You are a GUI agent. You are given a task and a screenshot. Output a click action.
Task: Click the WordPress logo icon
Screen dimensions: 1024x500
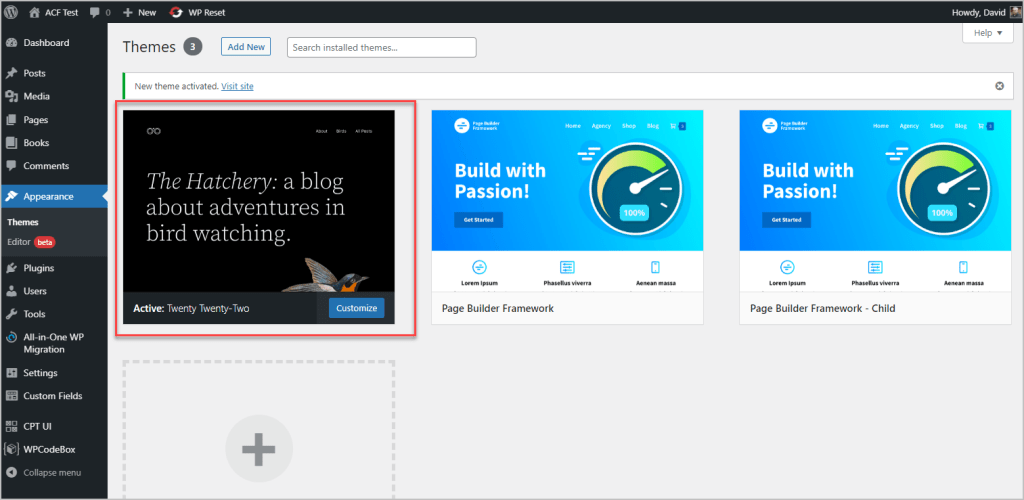[x=11, y=12]
